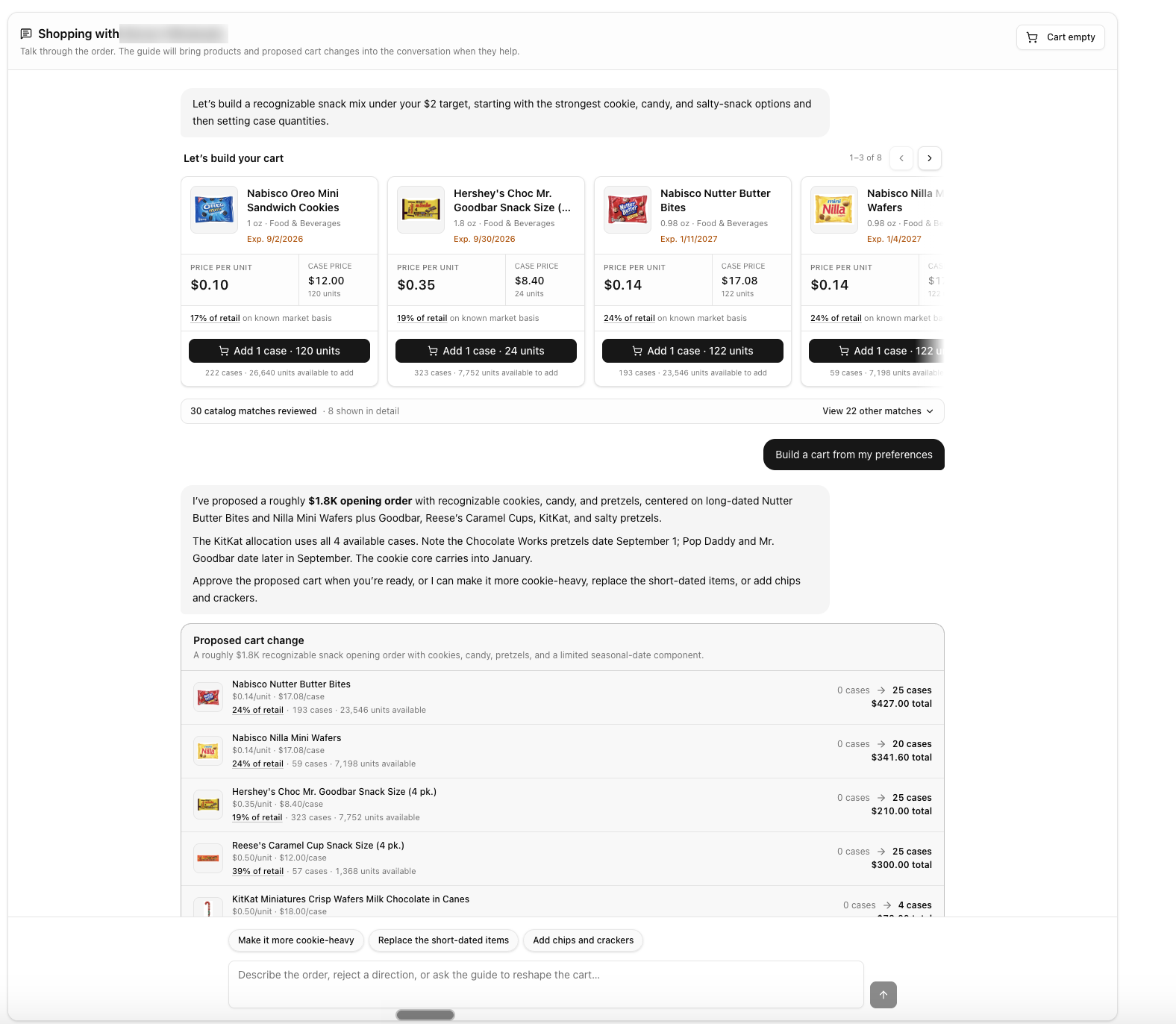Viewport: 1176px width, 1024px height.
Task: Open 24% of retail link in Nilla Wafers row
Action: 257,764
